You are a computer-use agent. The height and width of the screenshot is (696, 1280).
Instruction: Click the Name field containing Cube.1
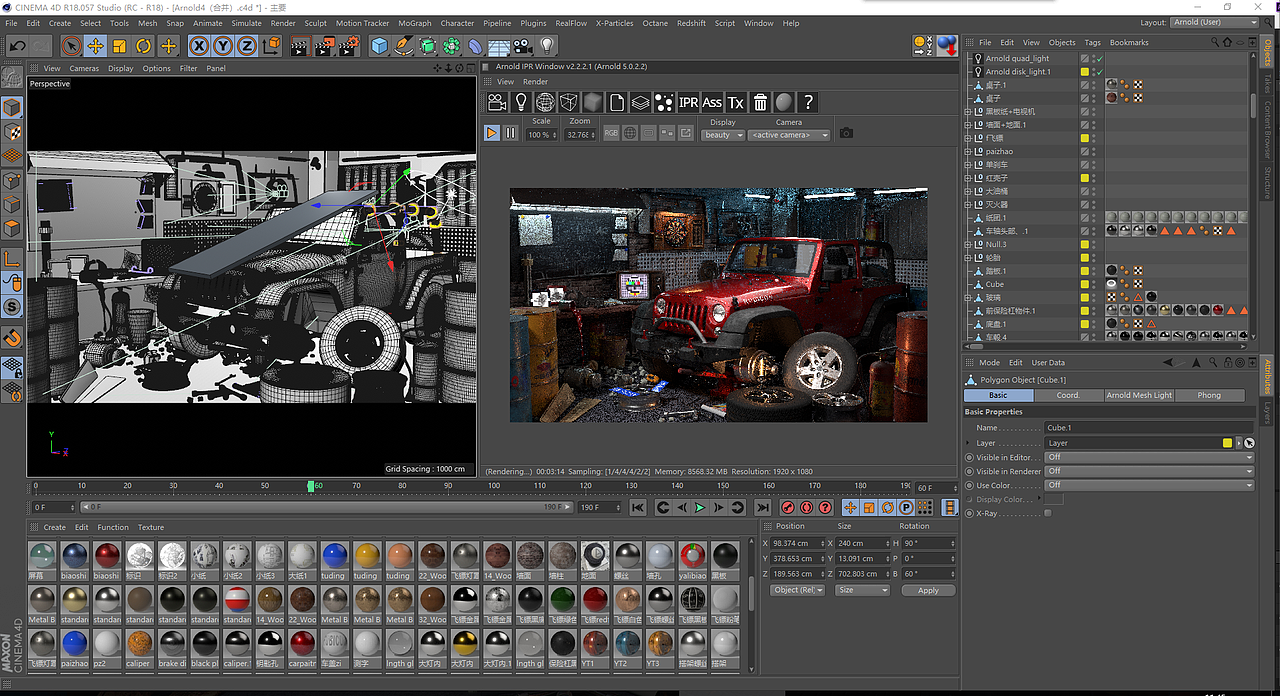[x=1148, y=427]
